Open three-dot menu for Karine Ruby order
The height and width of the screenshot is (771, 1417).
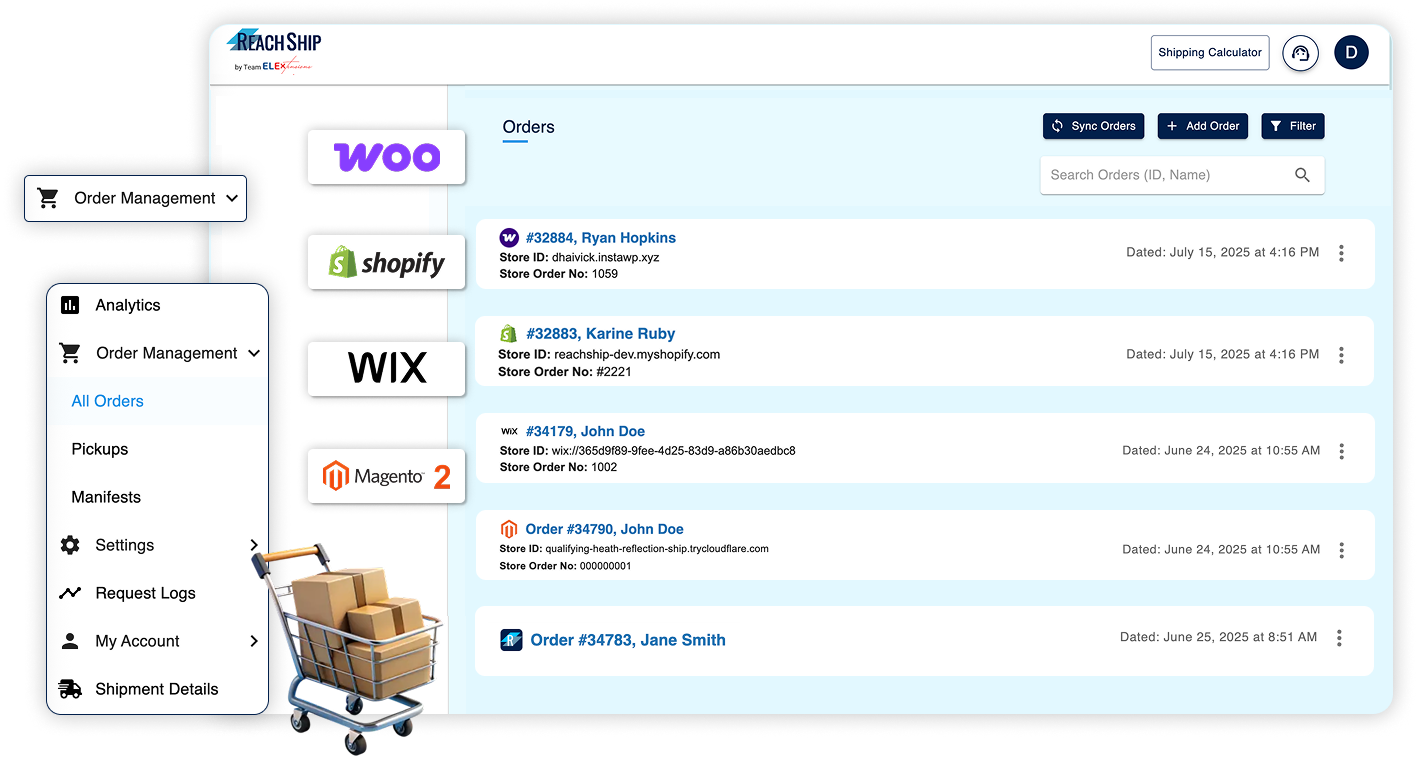pyautogui.click(x=1341, y=355)
